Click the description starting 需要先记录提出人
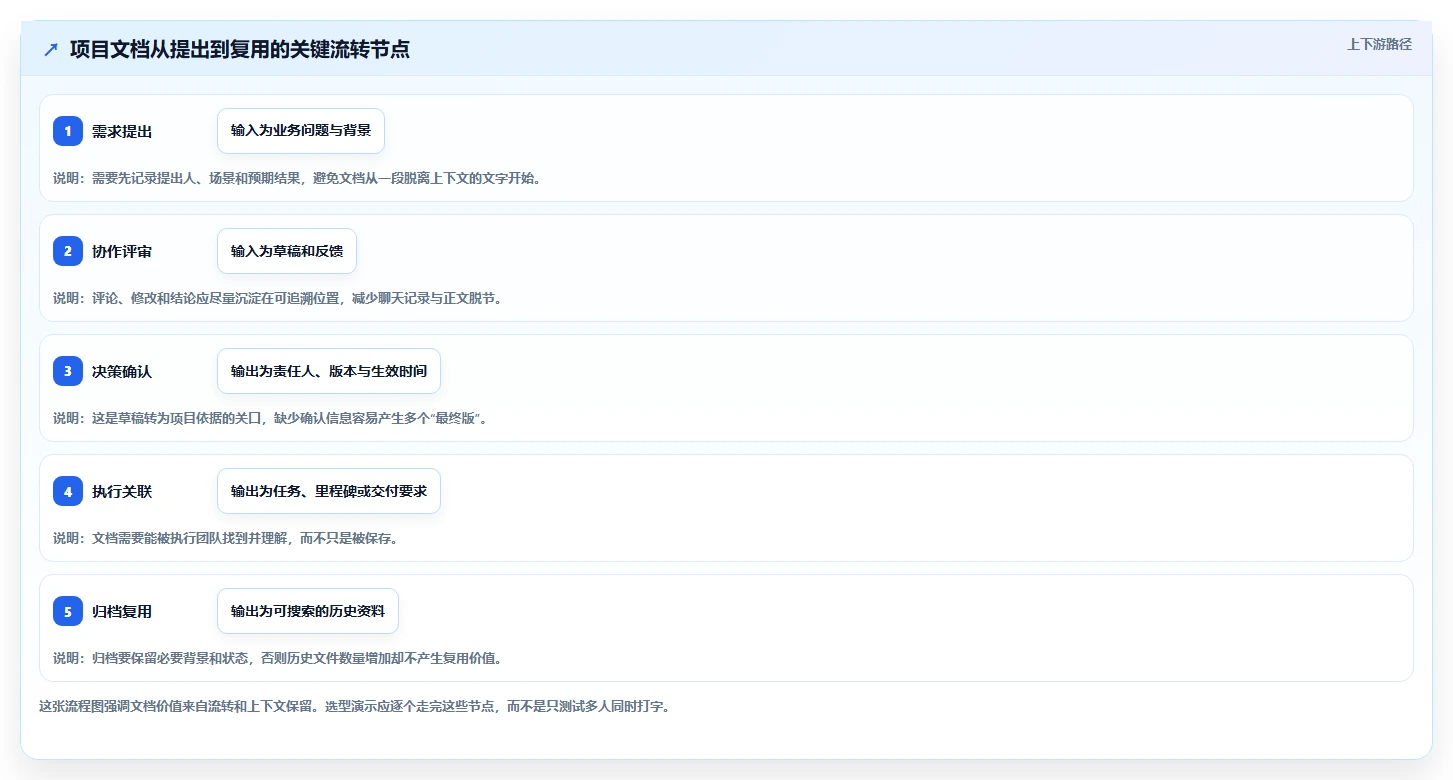Screen dimensions: 1453x780 click(297, 178)
